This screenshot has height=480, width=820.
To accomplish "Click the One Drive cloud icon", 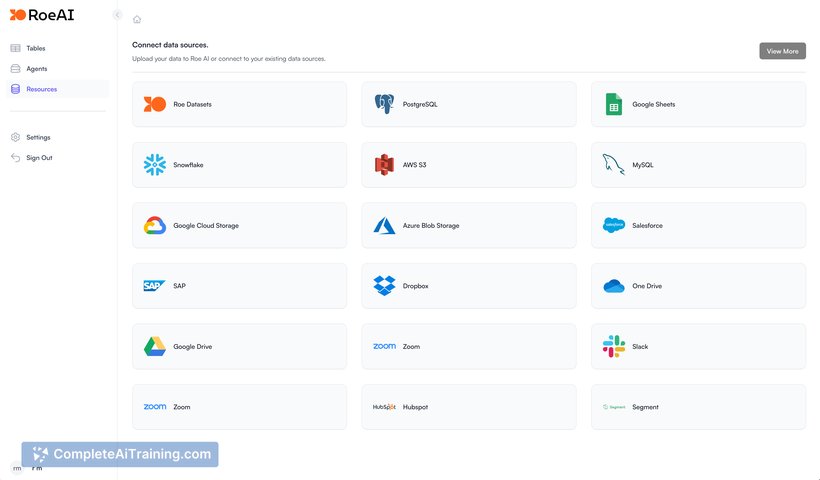I will (x=614, y=286).
